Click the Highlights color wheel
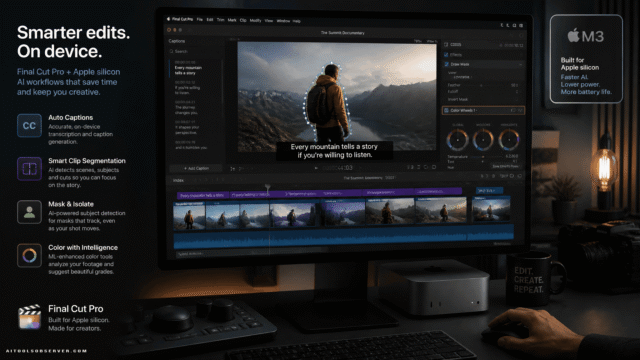 pos(509,140)
